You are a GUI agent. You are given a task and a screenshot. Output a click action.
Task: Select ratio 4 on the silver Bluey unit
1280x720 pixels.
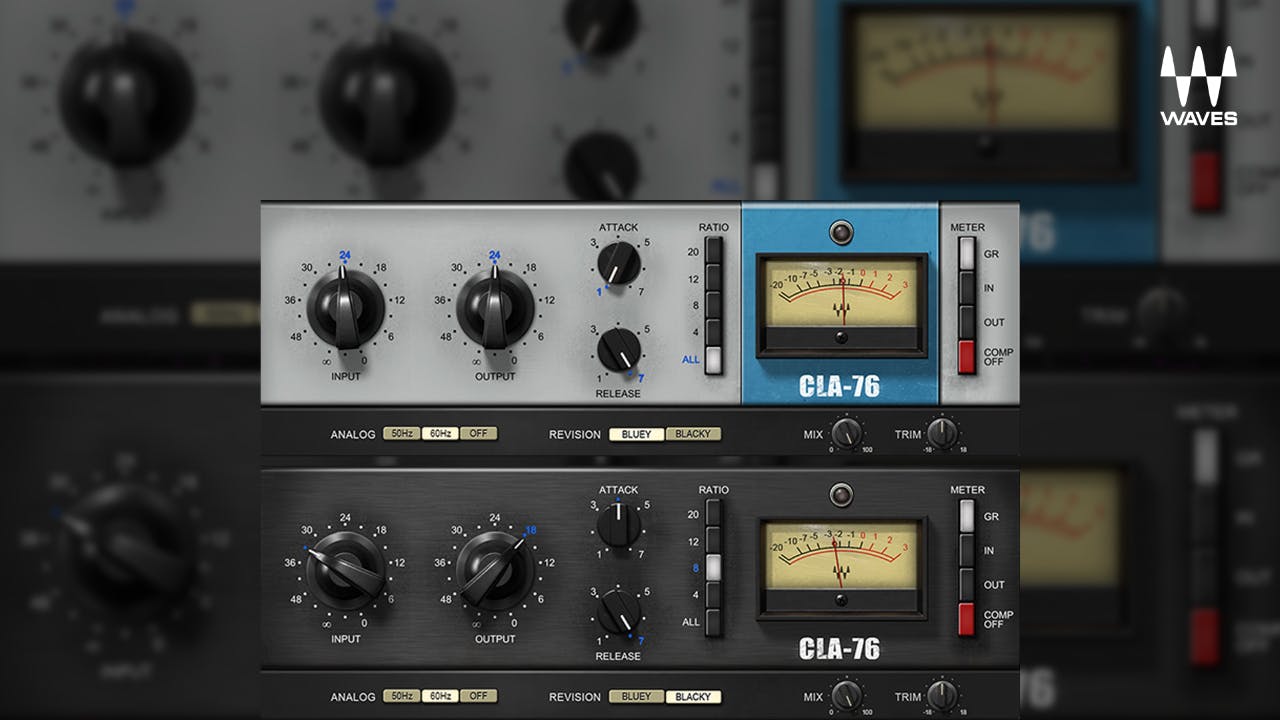pyautogui.click(x=713, y=332)
